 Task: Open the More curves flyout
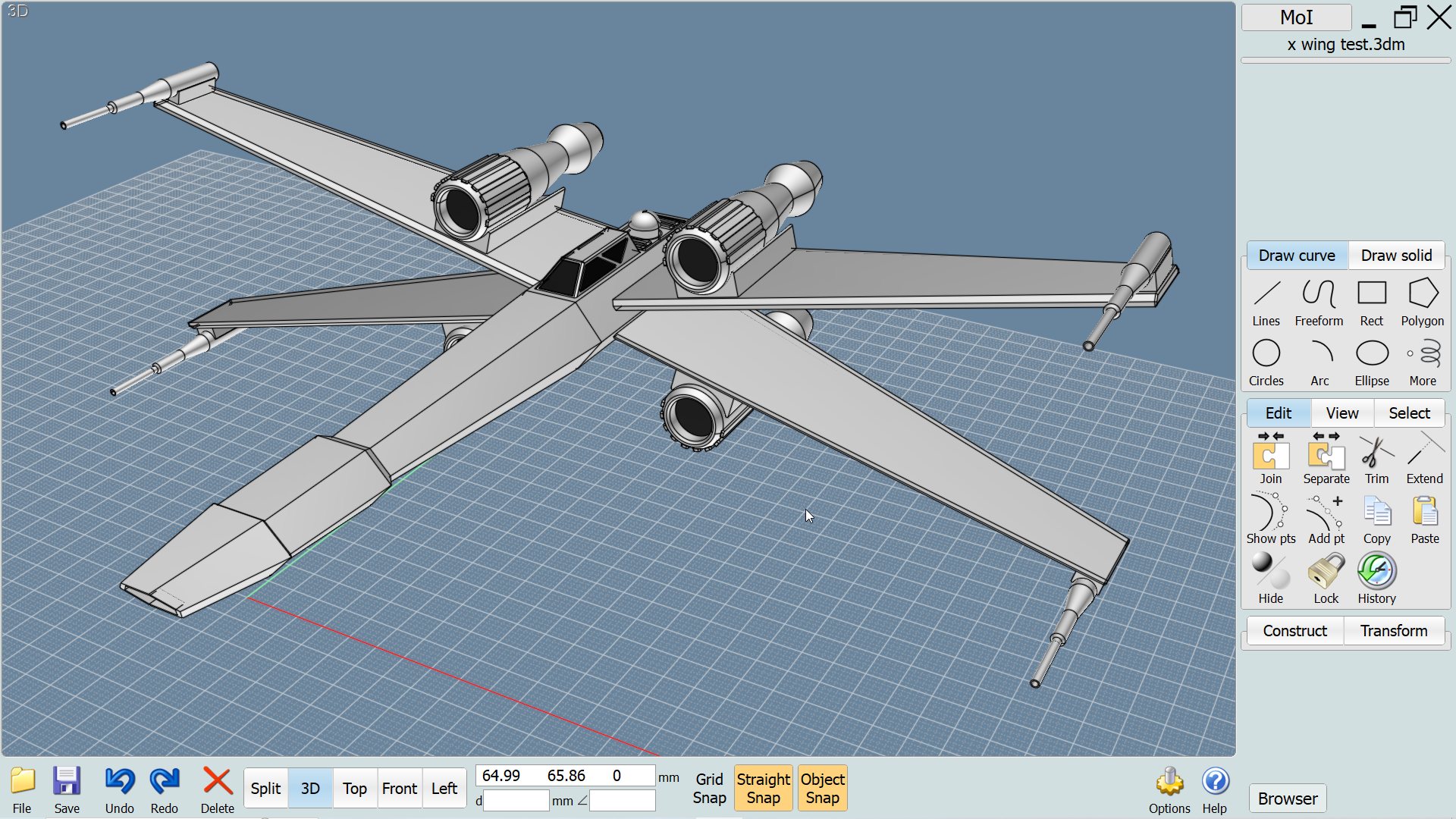tap(1422, 362)
